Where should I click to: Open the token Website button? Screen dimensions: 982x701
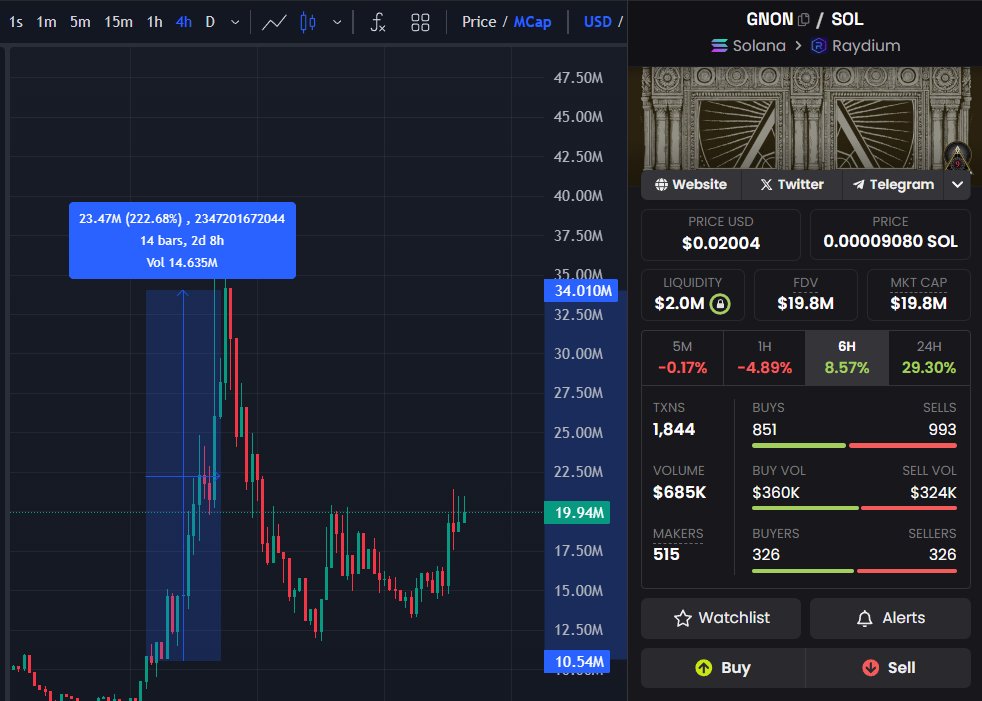tap(691, 185)
